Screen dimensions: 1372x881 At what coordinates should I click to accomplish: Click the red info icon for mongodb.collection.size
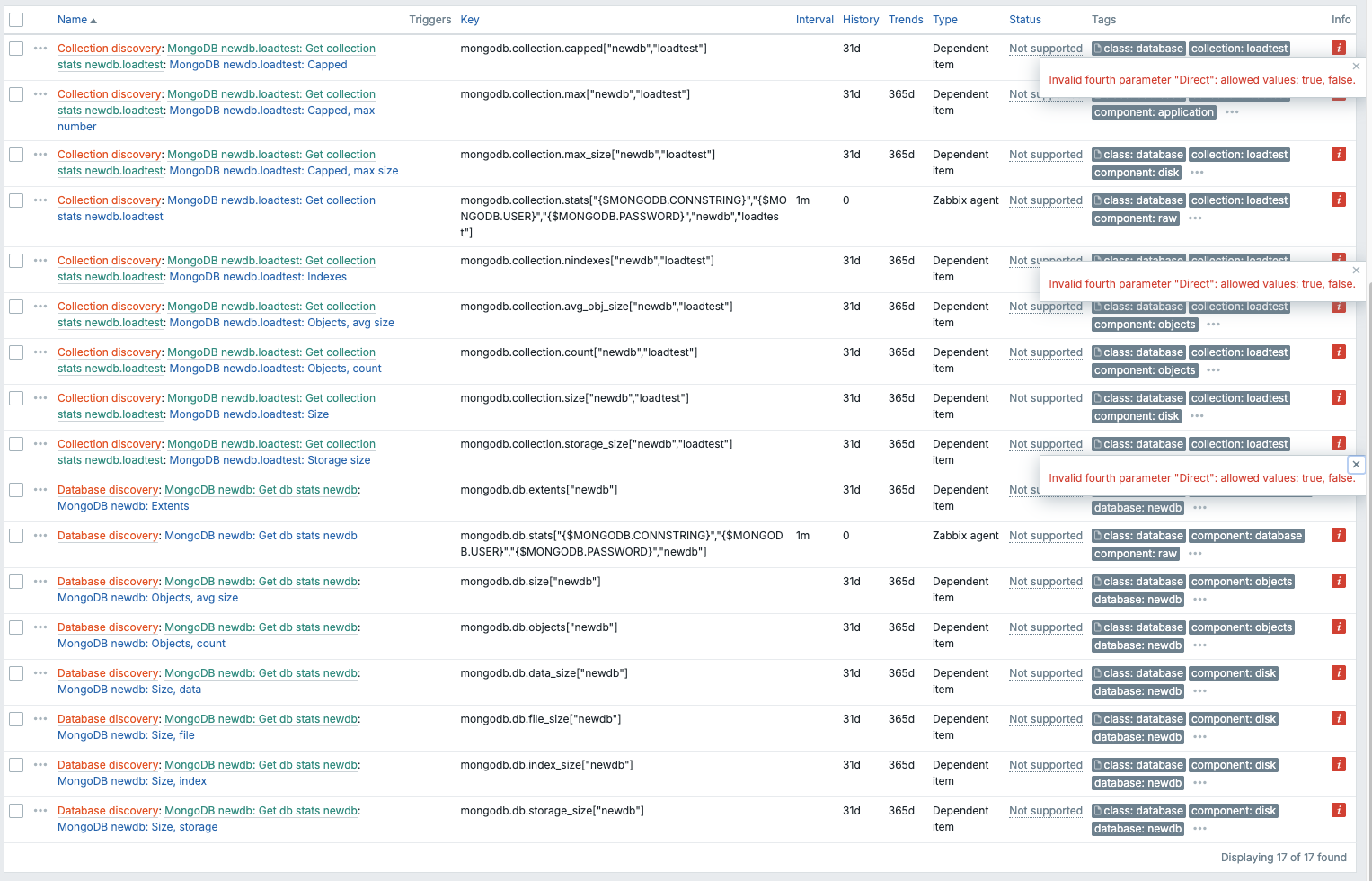click(x=1338, y=398)
